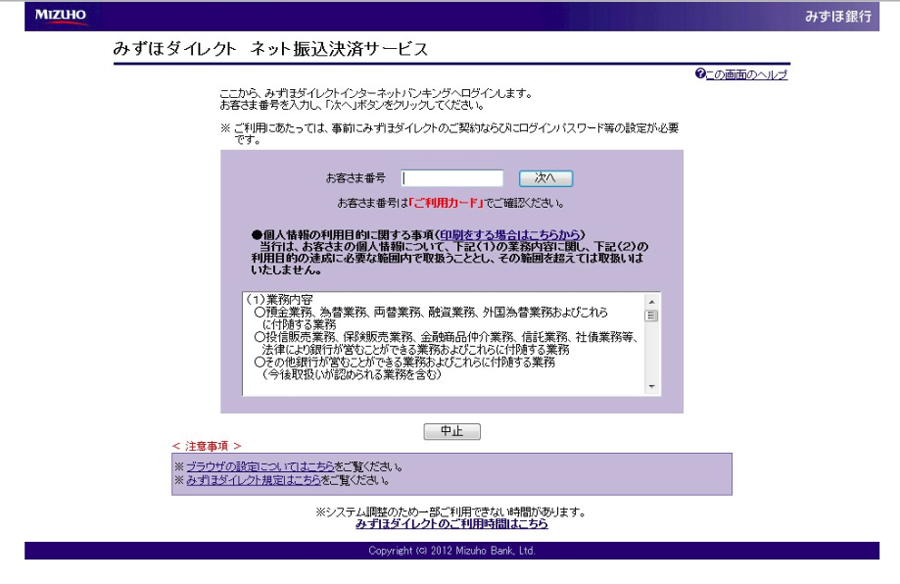Click the scroll up arrow in terms box
This screenshot has width=900, height=584.
coord(651,302)
